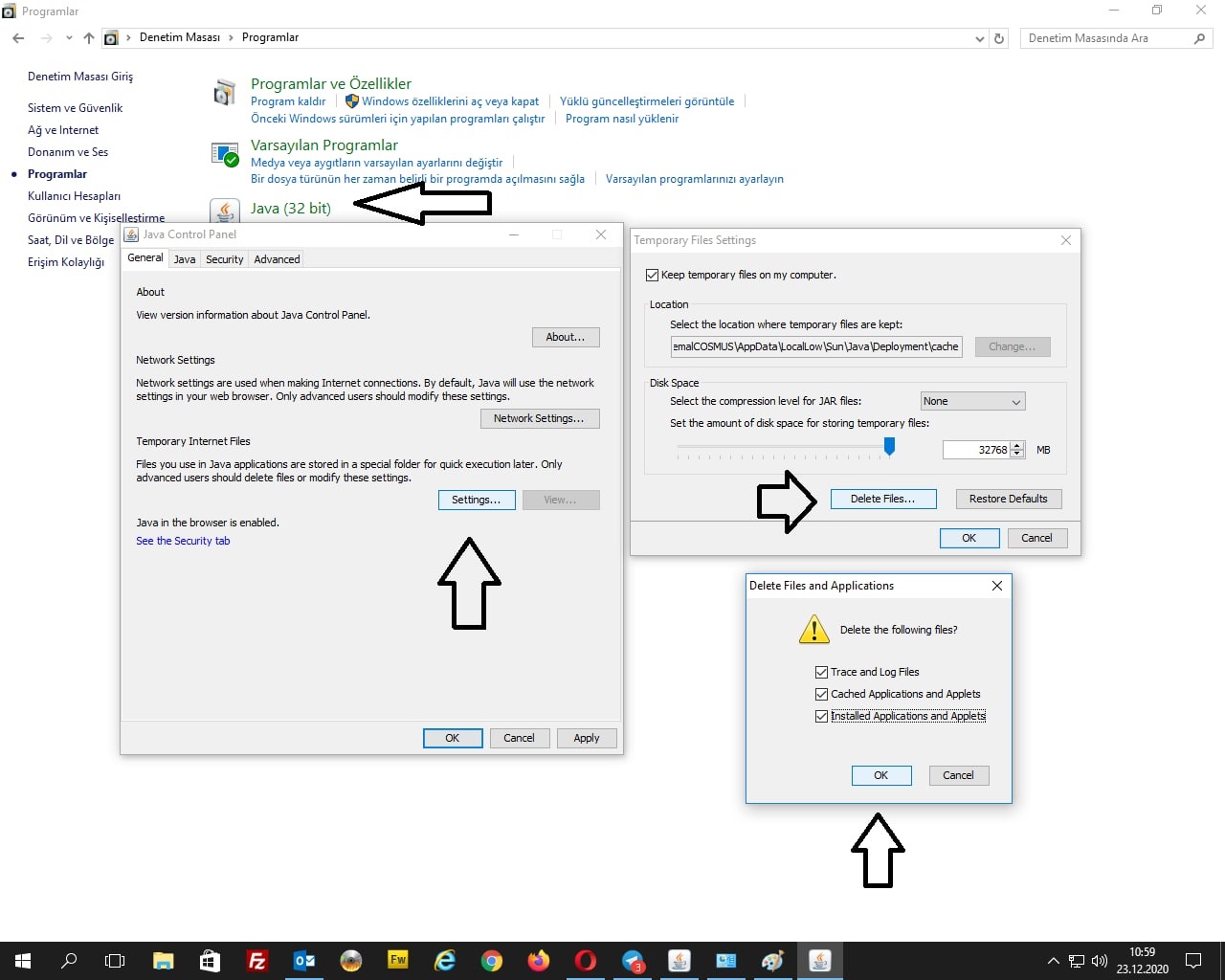Open recent locations chevron near back arrow

coord(69,38)
